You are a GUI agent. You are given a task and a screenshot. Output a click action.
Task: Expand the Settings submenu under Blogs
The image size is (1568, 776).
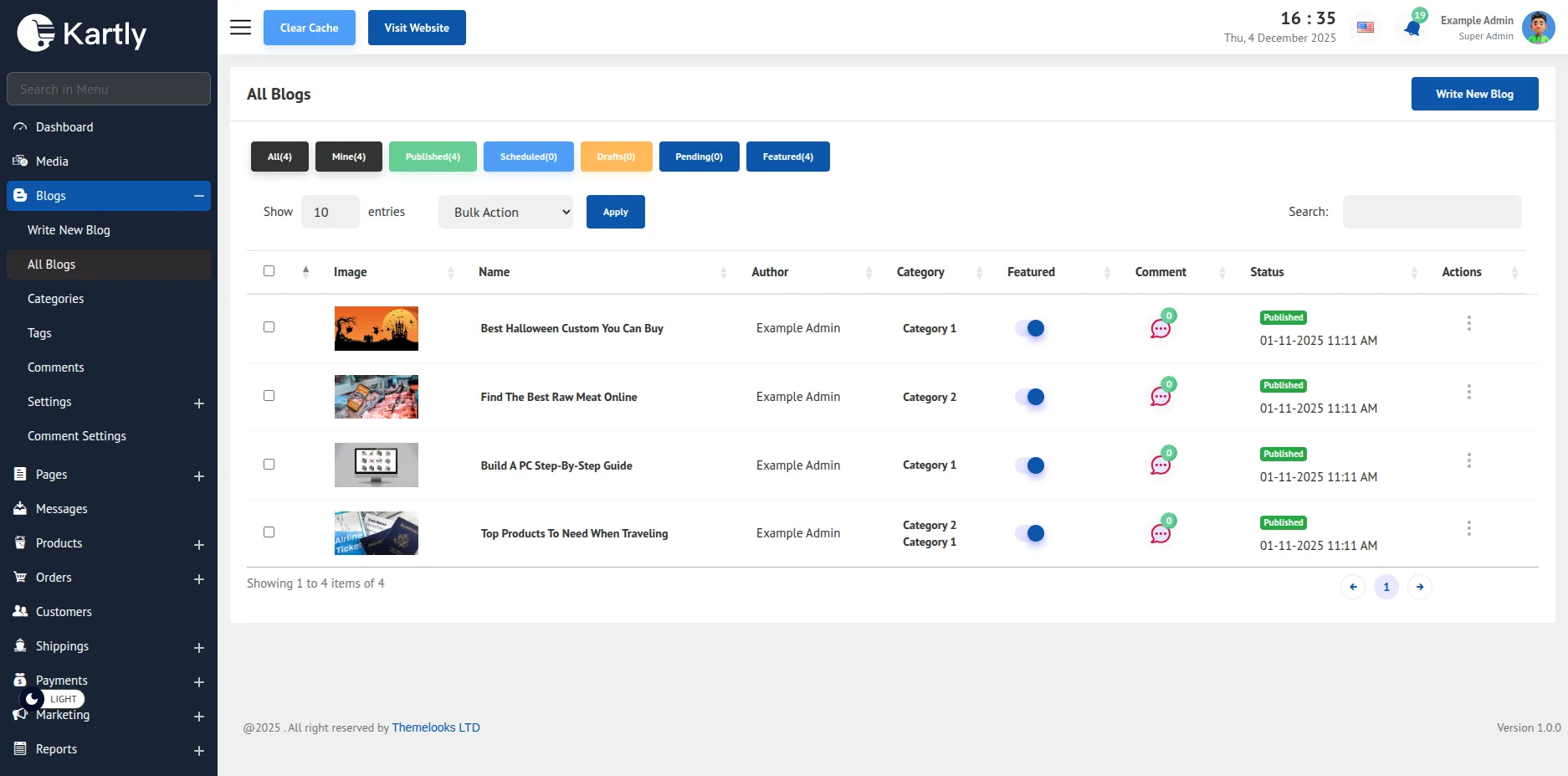pyautogui.click(x=198, y=403)
